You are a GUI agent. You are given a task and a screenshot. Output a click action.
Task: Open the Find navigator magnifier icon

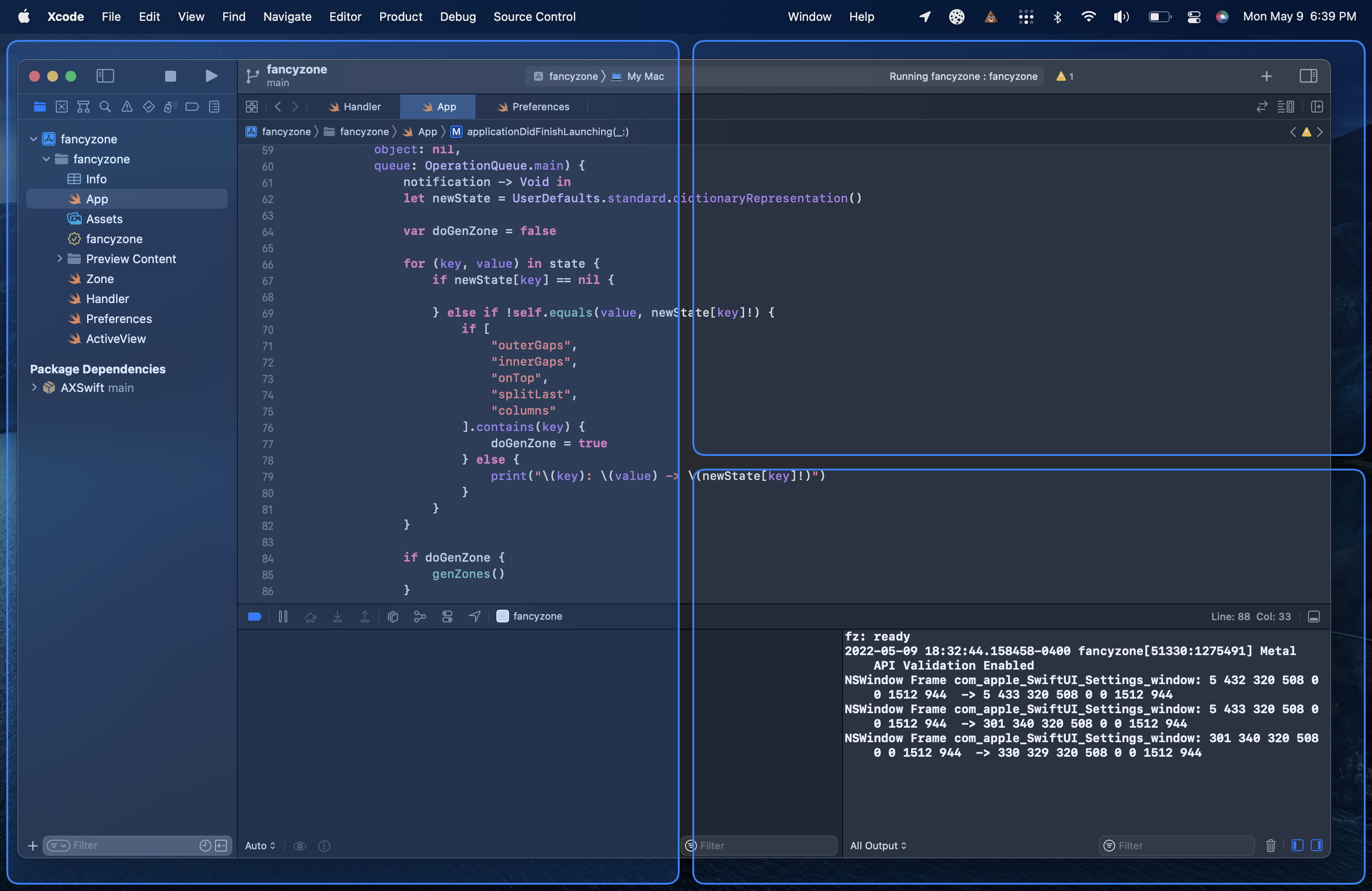click(x=105, y=107)
